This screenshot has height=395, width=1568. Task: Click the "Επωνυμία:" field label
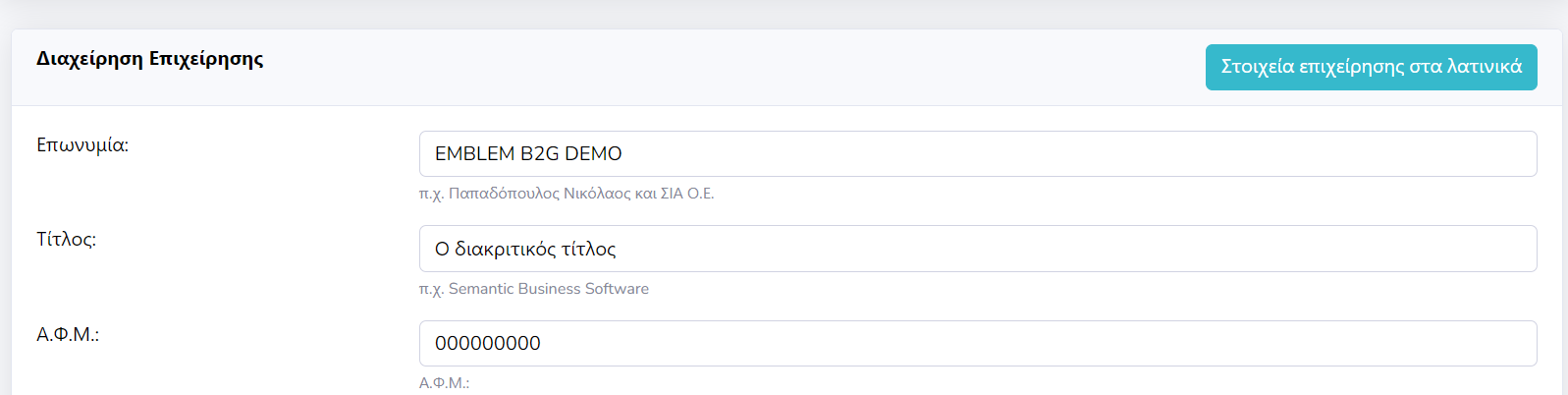82,145
